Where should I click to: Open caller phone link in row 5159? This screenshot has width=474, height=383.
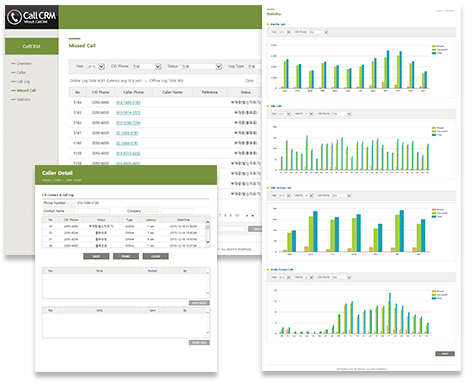[128, 153]
